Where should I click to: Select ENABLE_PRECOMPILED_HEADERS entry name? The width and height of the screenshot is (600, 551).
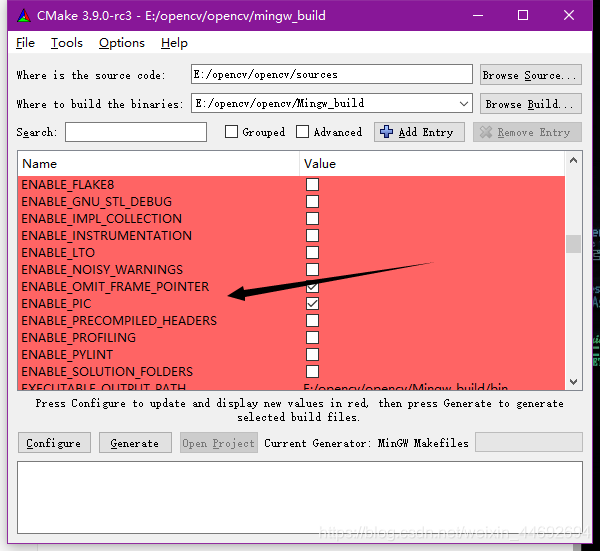tap(119, 321)
